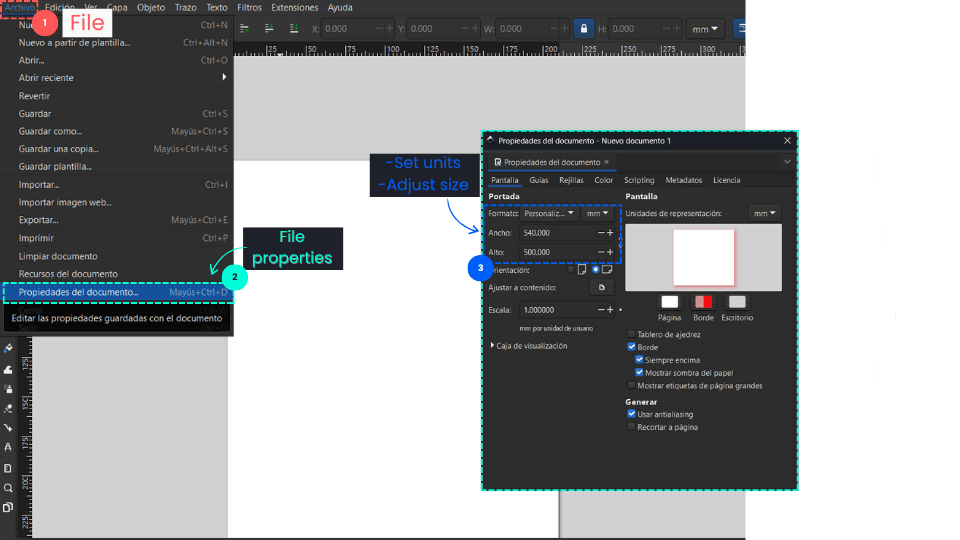Click the Borde color swatch
The image size is (960, 540).
[x=703, y=302]
